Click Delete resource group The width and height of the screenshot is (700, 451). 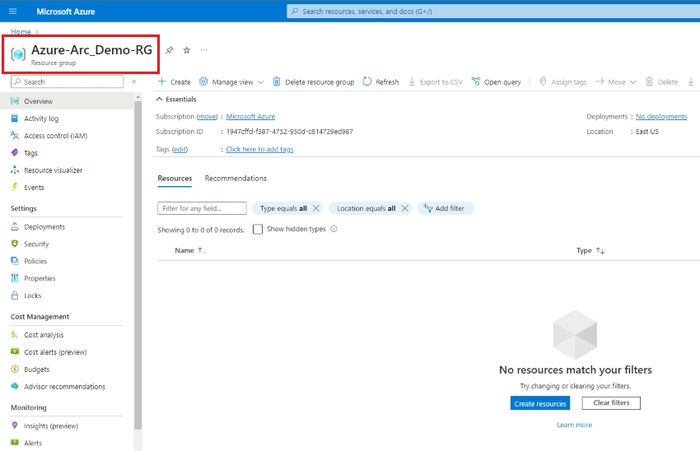pyautogui.click(x=313, y=82)
